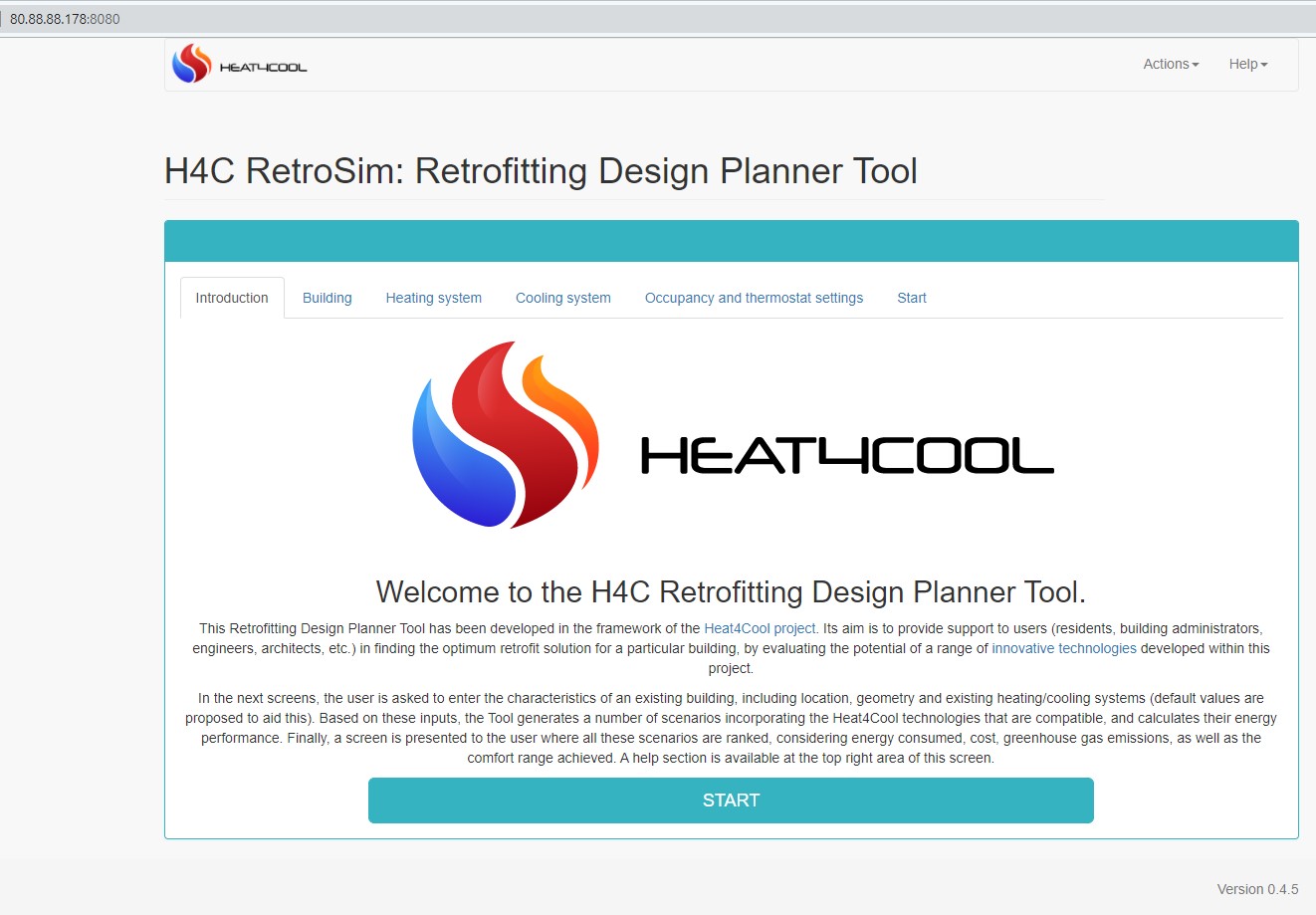Click the Version 0.4.5 footer text
The height and width of the screenshot is (915, 1316).
point(1257,889)
